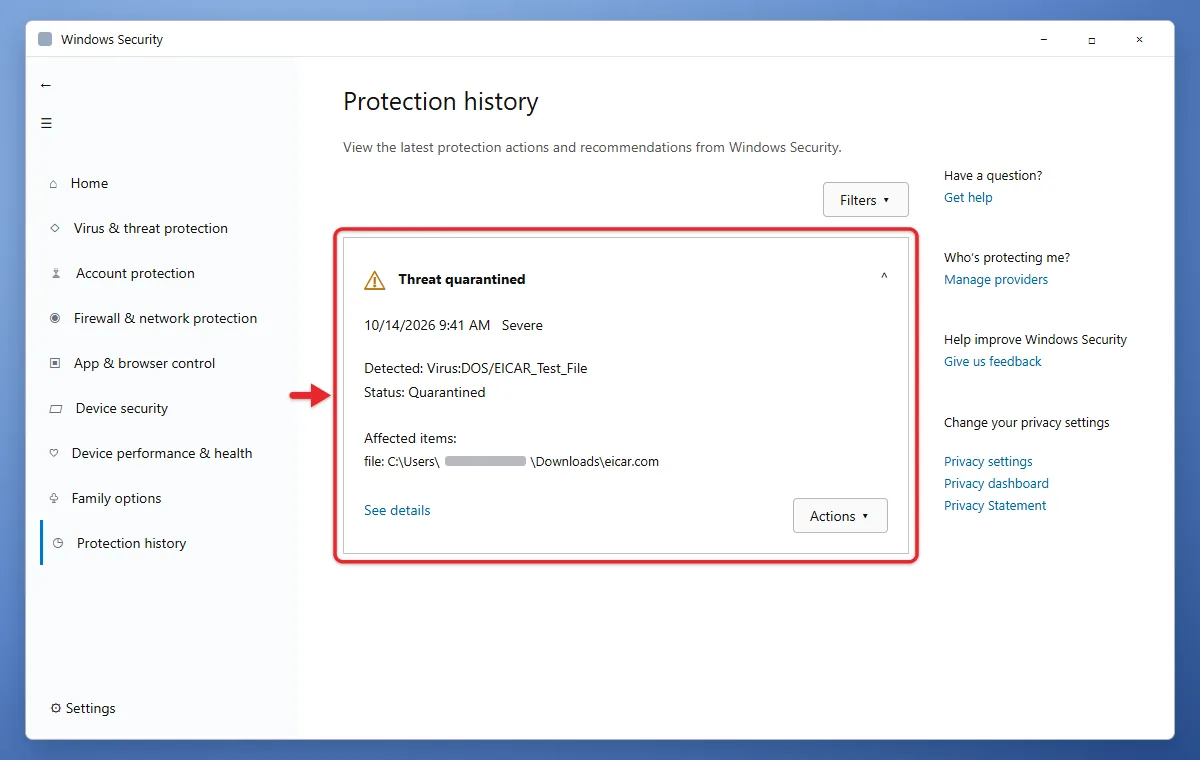Click Change your privacy settings text

pos(1027,422)
